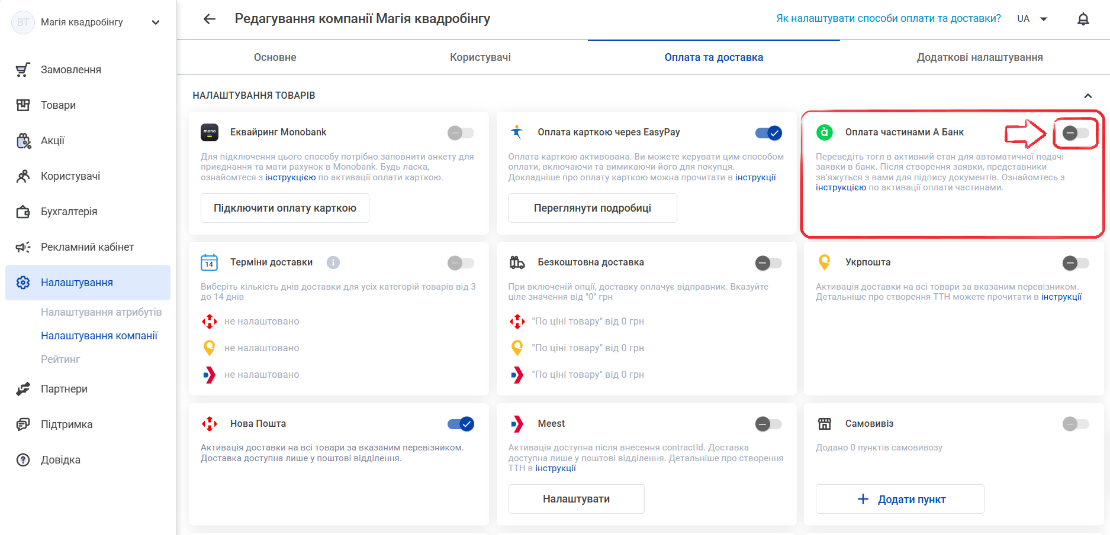Switch to the Користувачі tab

pyautogui.click(x=480, y=57)
